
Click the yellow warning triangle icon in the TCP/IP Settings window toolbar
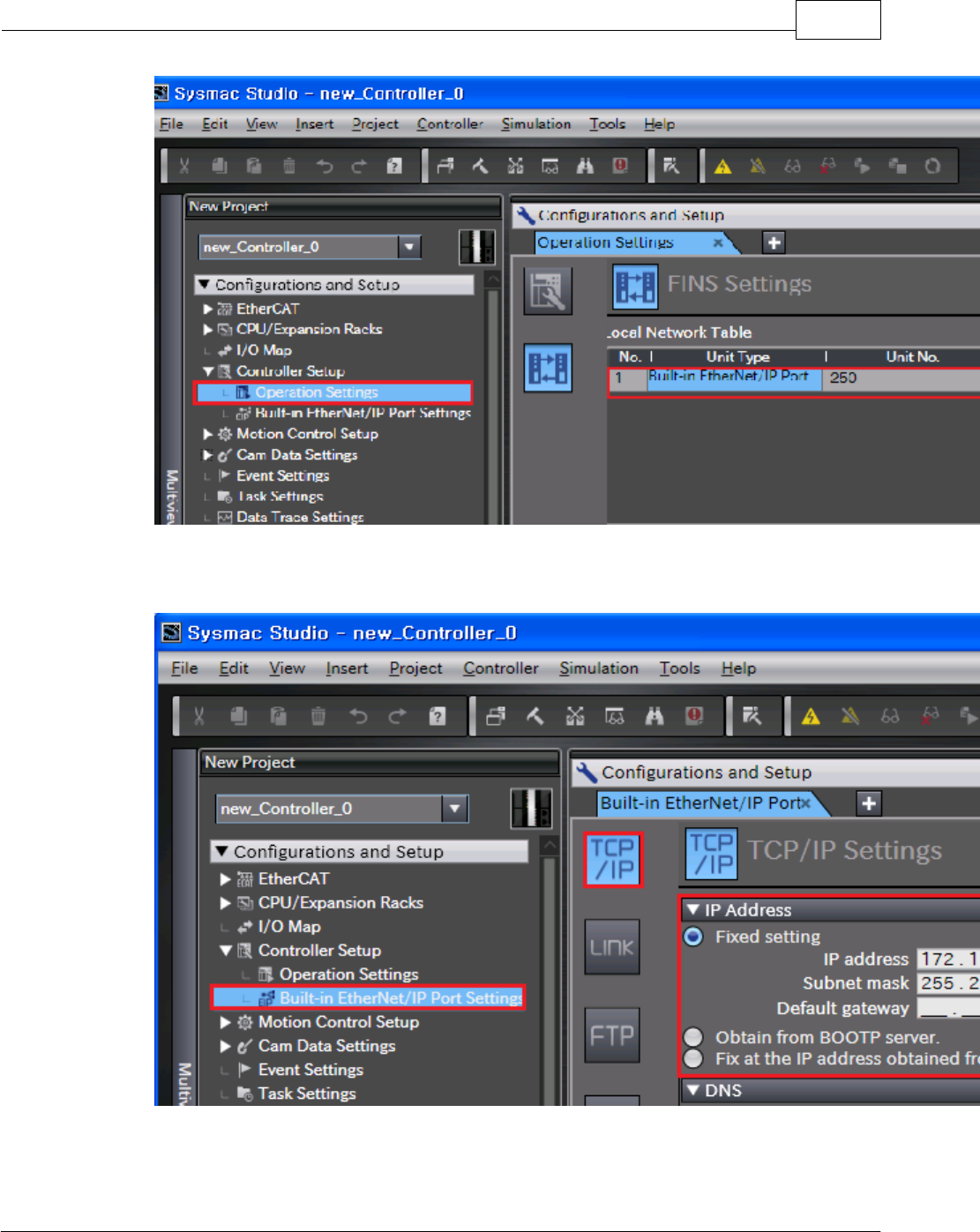pyautogui.click(x=811, y=716)
